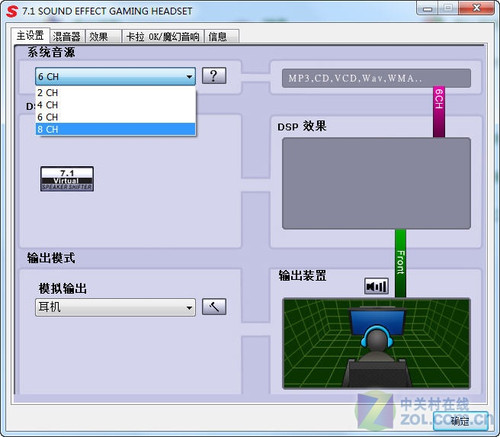Choose the highlighted 8 CH option
Viewport: 500px width, 437px height.
coord(115,129)
